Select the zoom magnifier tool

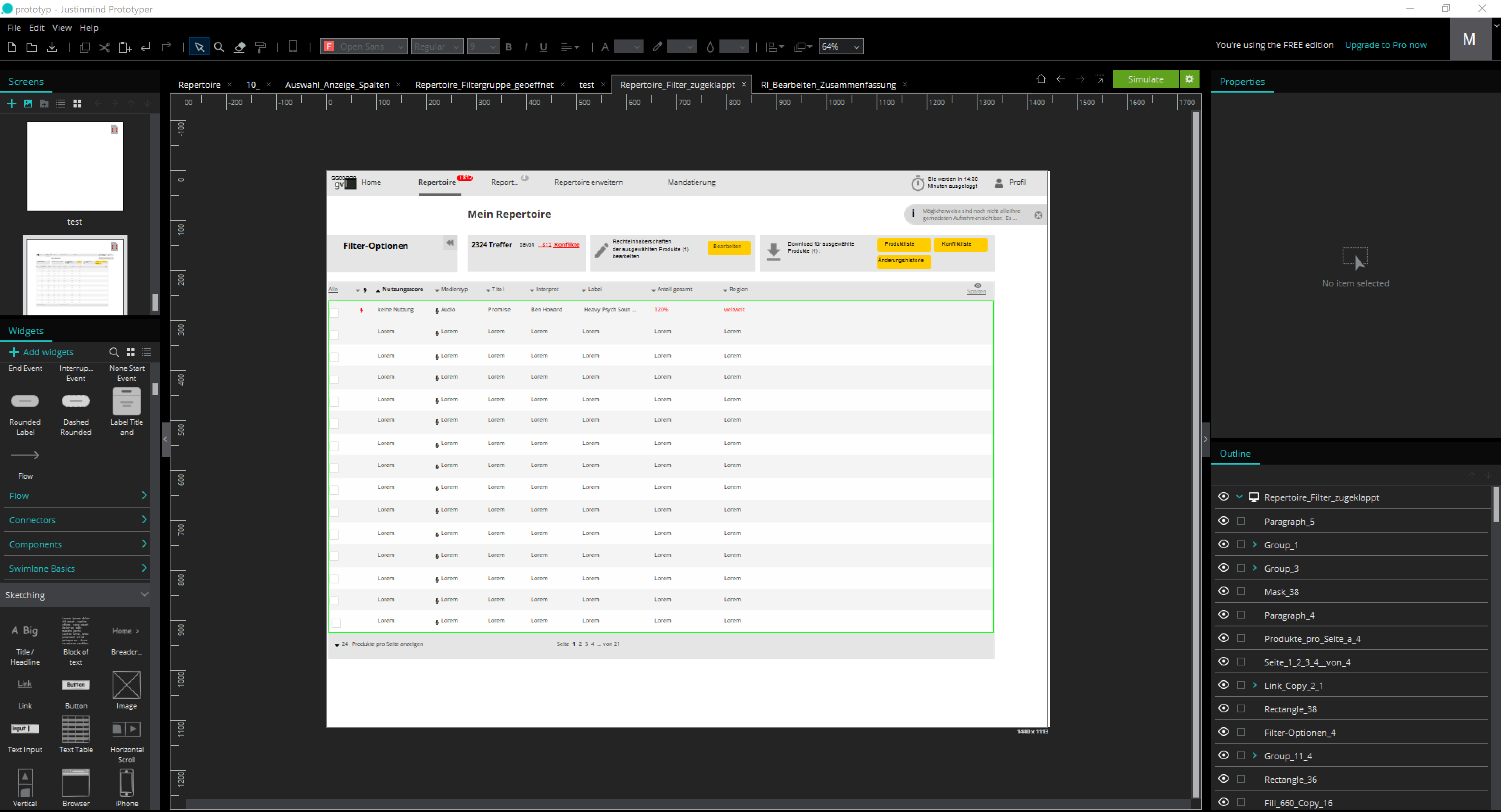[219, 47]
